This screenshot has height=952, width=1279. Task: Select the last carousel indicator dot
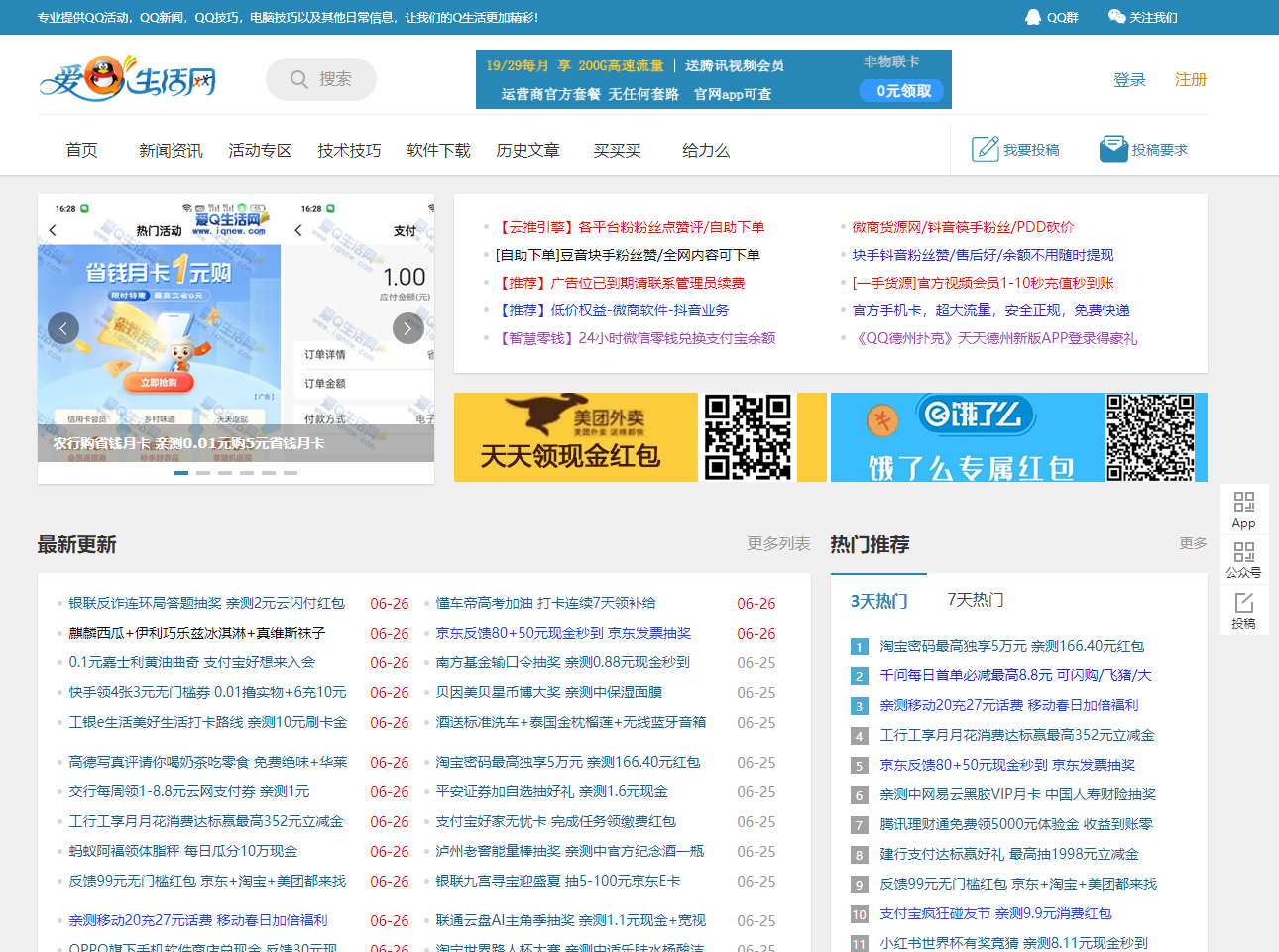pos(291,473)
